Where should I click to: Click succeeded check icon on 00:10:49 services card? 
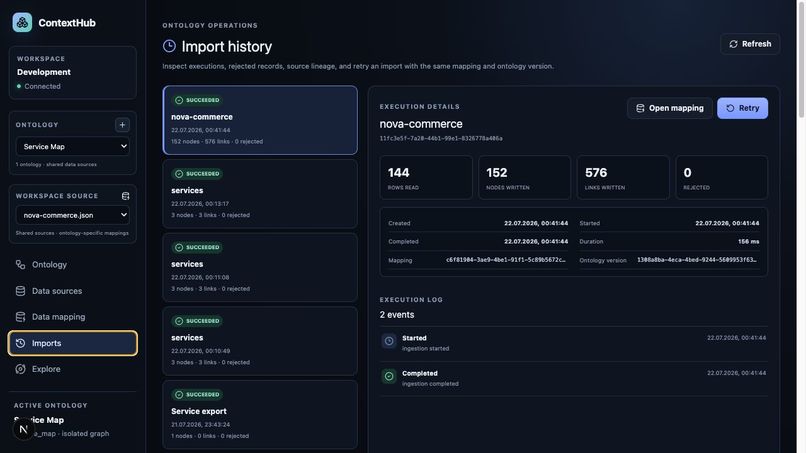tap(179, 321)
